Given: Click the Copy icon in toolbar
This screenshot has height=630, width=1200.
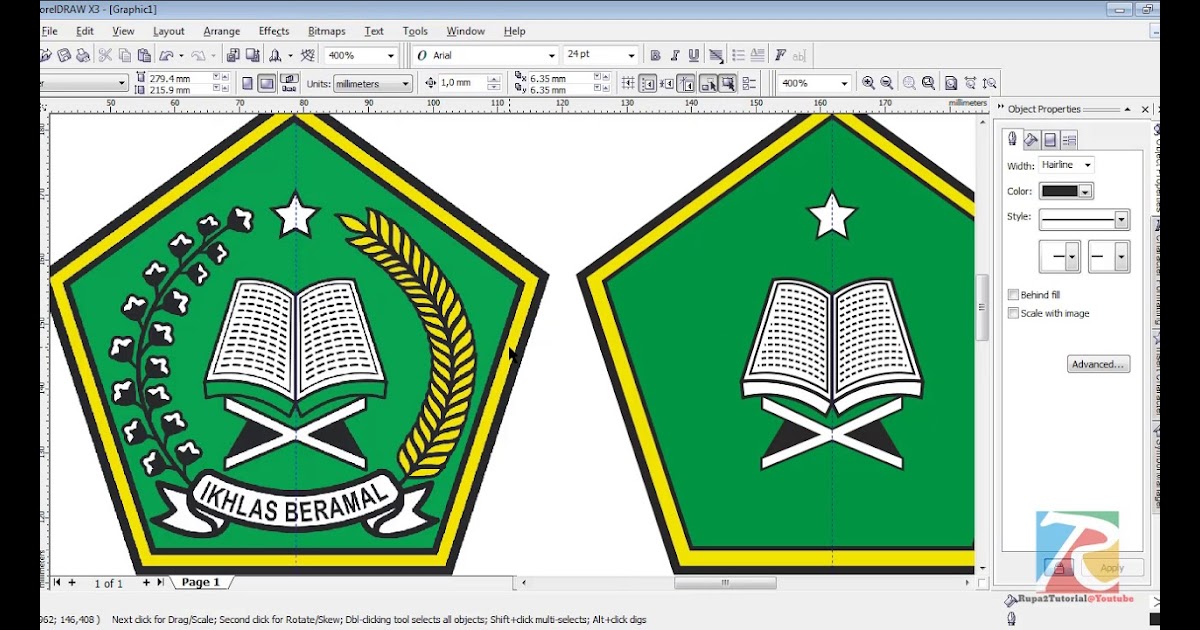Looking at the screenshot, I should [x=125, y=56].
